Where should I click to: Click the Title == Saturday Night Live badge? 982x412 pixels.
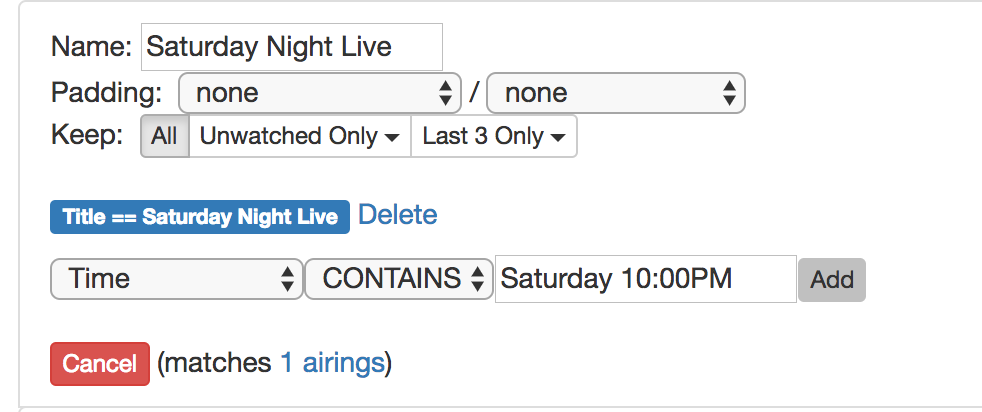pyautogui.click(x=200, y=217)
